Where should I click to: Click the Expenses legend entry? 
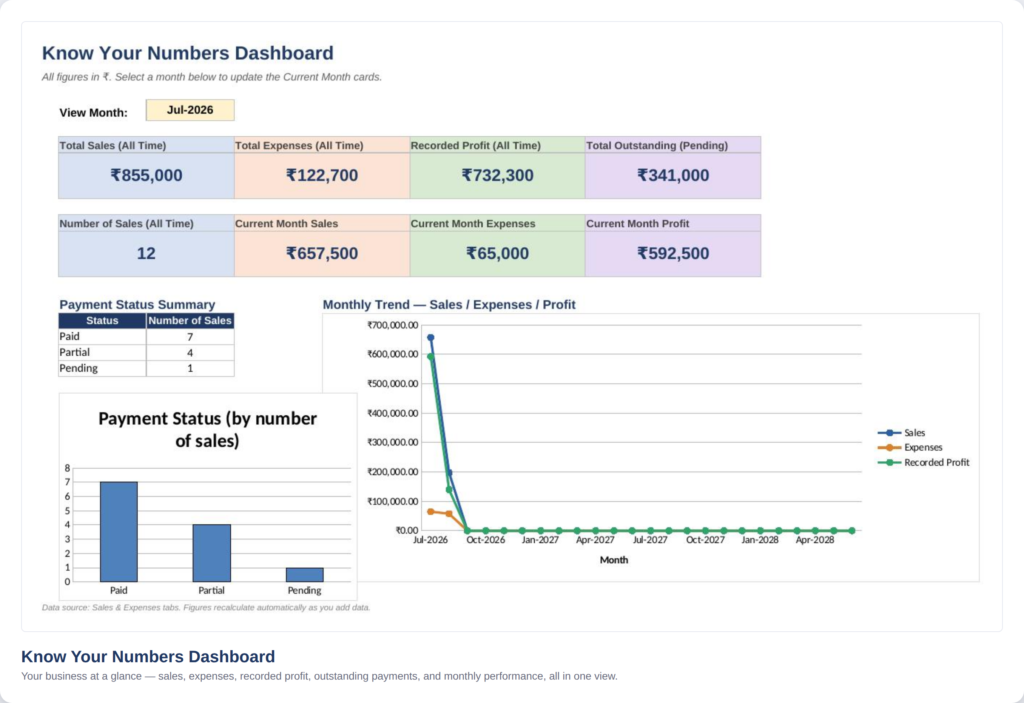coord(910,448)
